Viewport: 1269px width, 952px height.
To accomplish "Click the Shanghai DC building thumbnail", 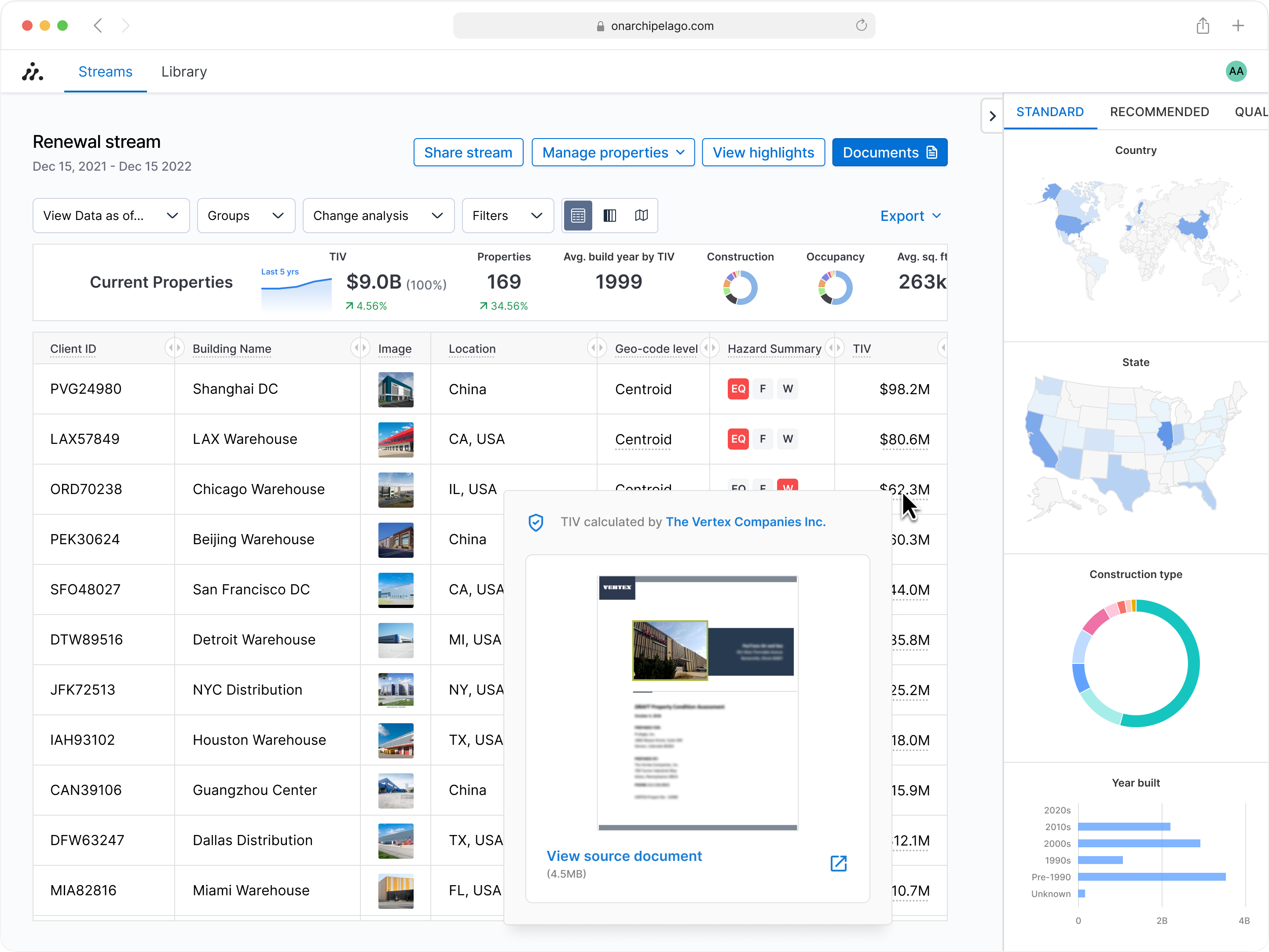I will (395, 389).
